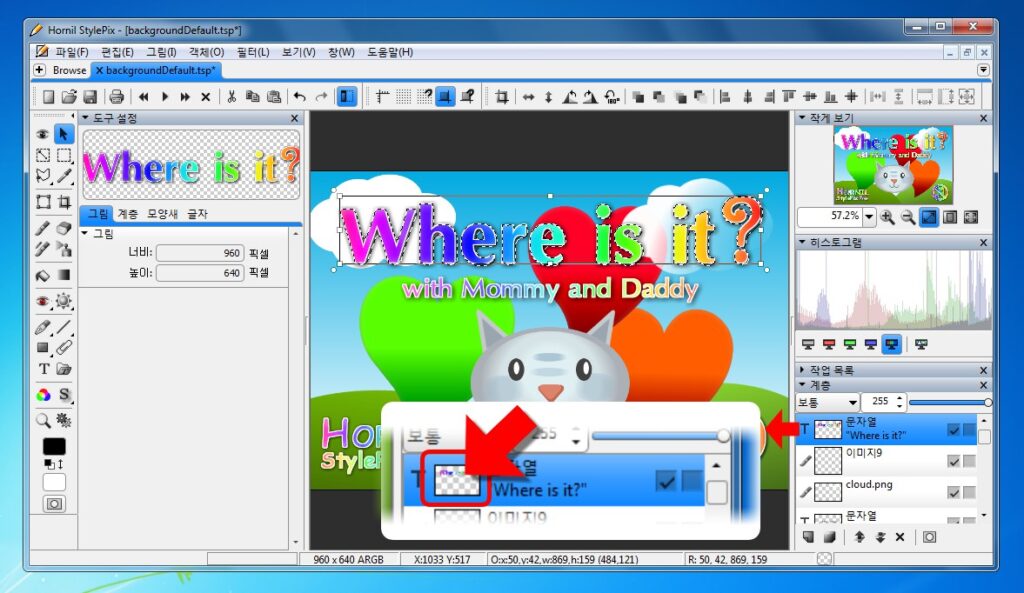This screenshot has width=1024, height=593.
Task: Move the layer up with the up arrow icon
Action: [x=859, y=537]
